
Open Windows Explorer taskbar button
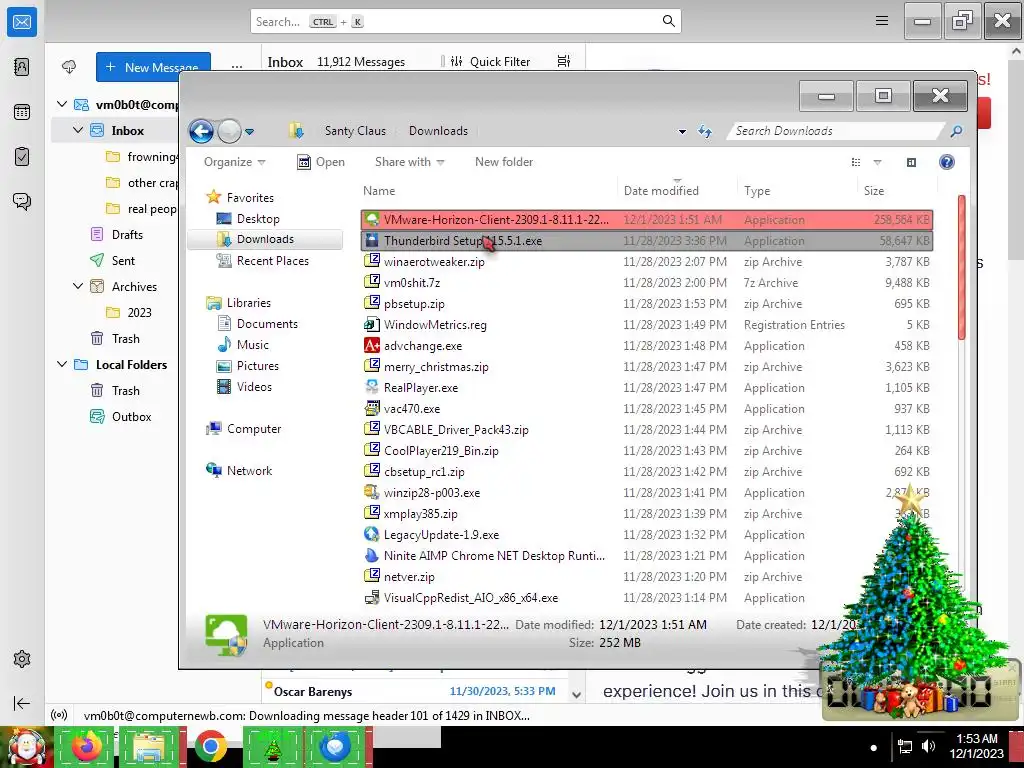coord(149,746)
